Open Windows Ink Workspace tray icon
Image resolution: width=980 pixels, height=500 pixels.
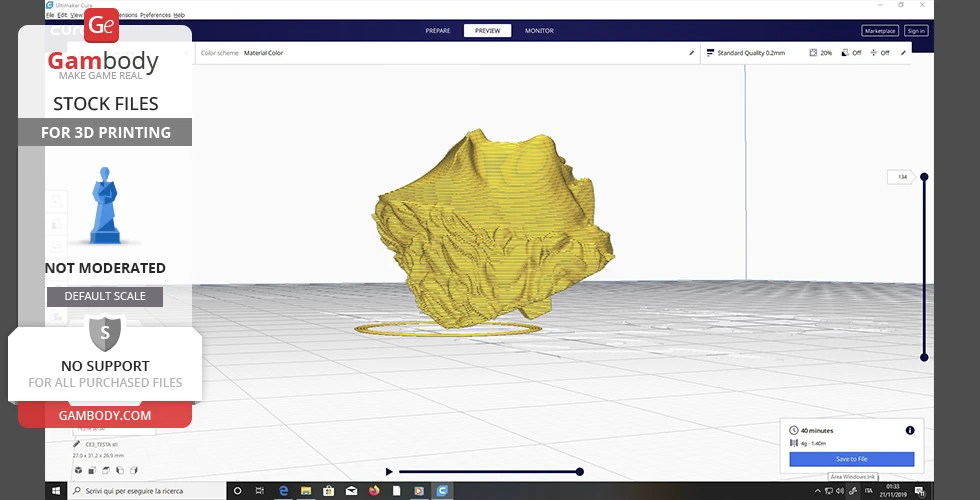[852, 491]
